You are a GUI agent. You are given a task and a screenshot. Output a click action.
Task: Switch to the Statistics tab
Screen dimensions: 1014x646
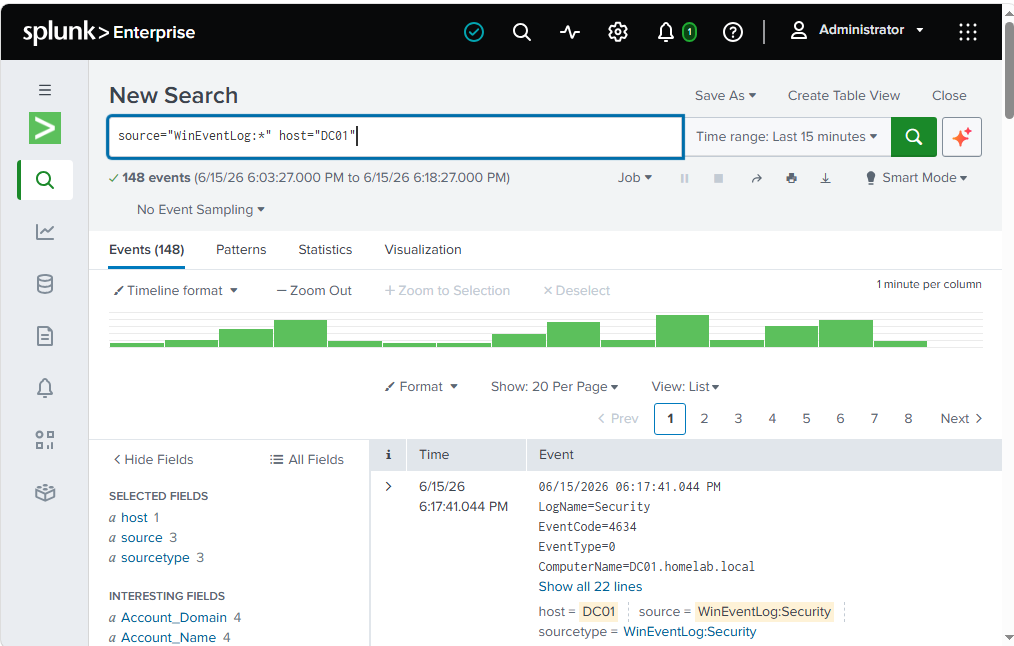coord(325,250)
